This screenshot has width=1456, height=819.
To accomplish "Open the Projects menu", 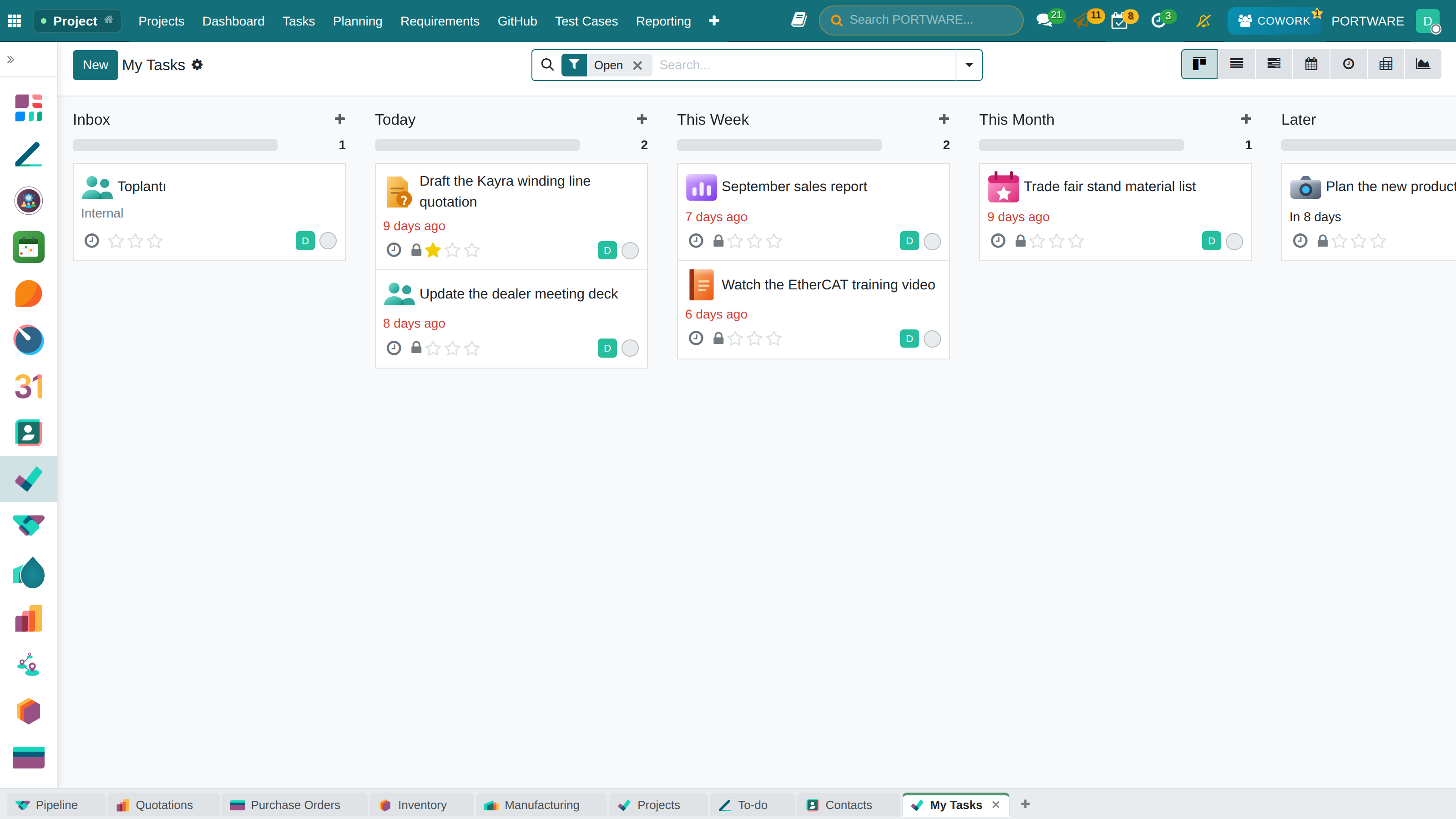I will tap(161, 21).
